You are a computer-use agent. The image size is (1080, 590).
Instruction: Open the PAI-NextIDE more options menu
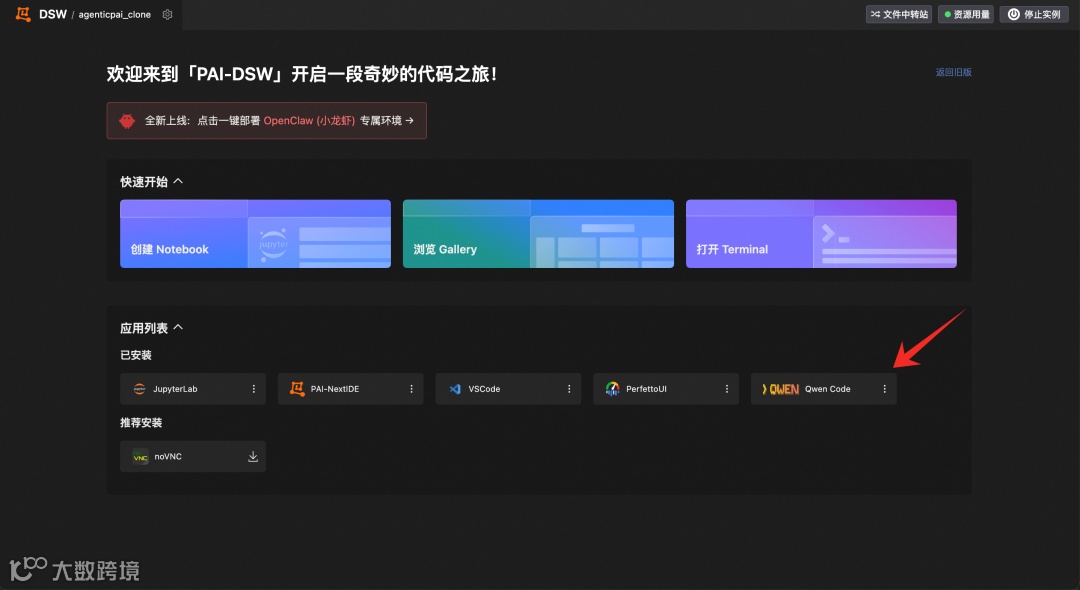411,389
